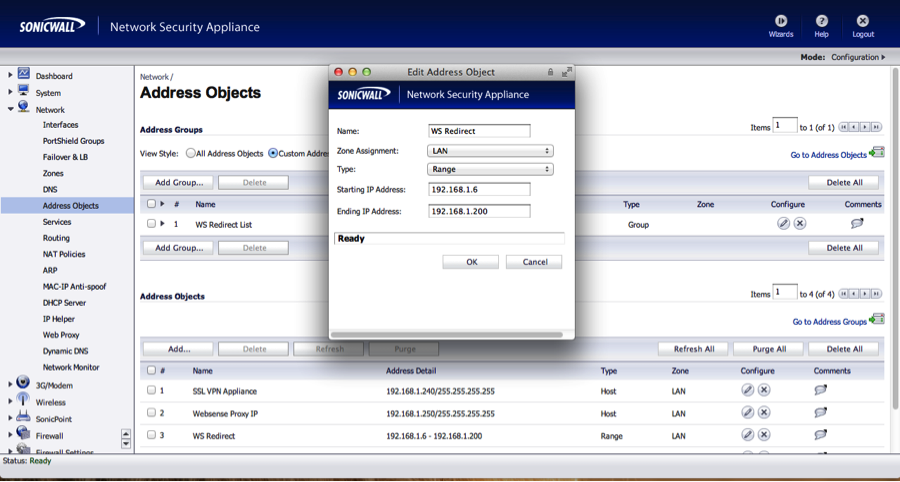Edit SSL VPN Appliance with pencil icon
900x482 pixels.
pos(747,390)
